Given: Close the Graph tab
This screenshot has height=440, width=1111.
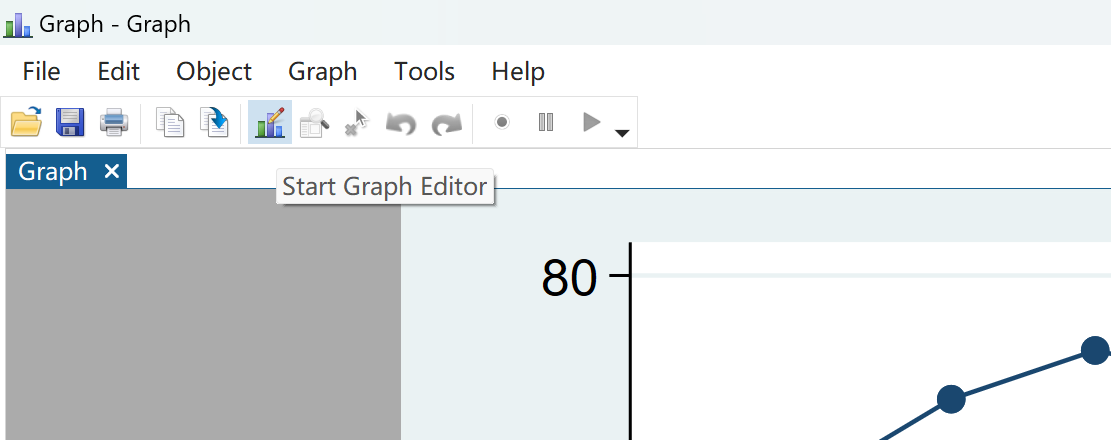Looking at the screenshot, I should [112, 172].
